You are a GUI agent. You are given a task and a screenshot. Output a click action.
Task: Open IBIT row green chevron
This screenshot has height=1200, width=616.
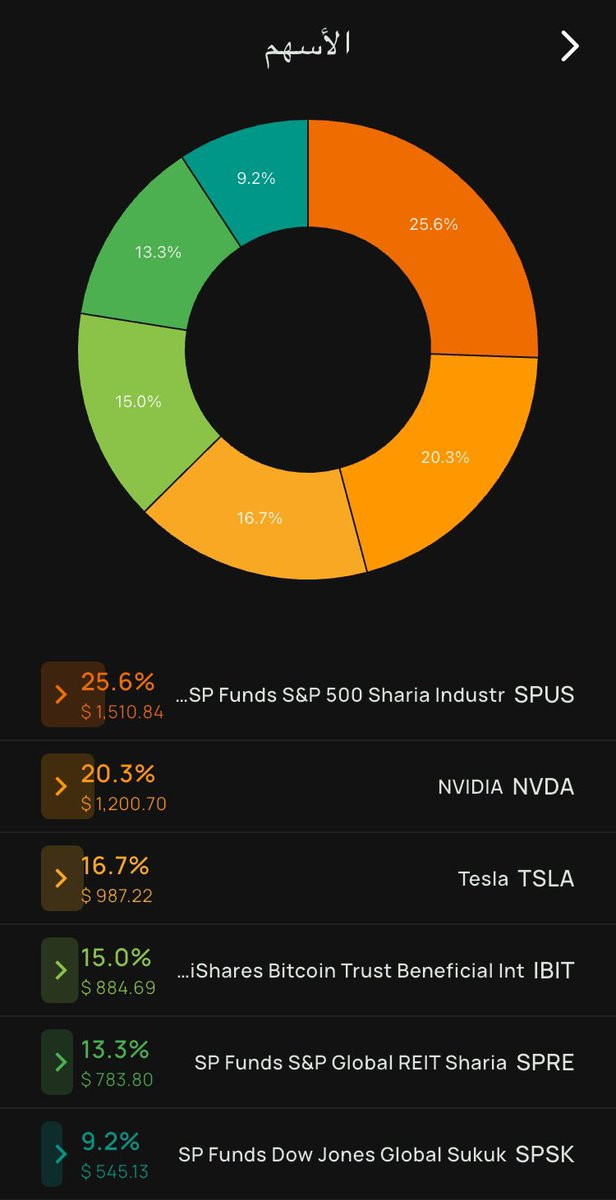61,970
